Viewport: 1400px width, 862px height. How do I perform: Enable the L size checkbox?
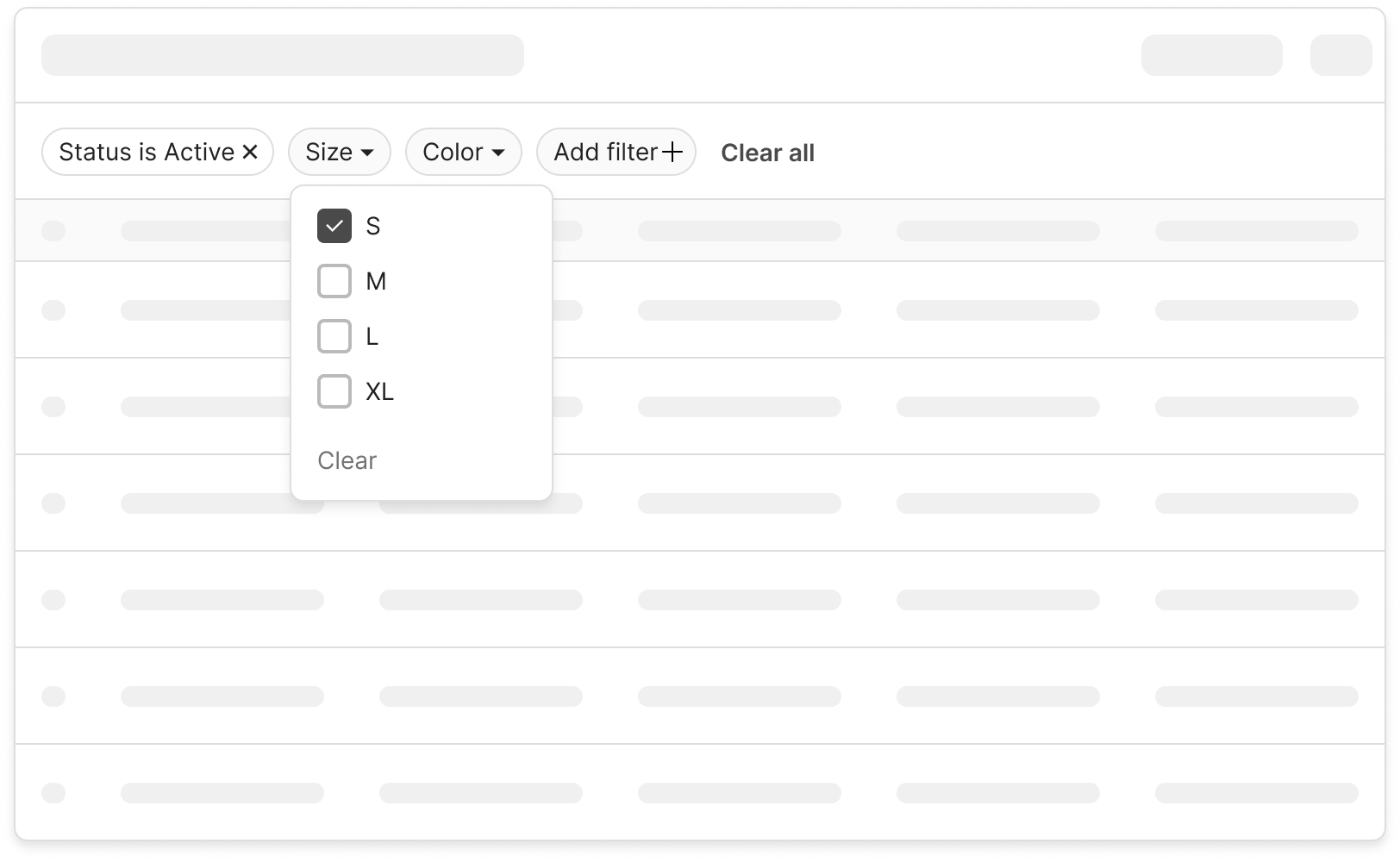(x=334, y=336)
